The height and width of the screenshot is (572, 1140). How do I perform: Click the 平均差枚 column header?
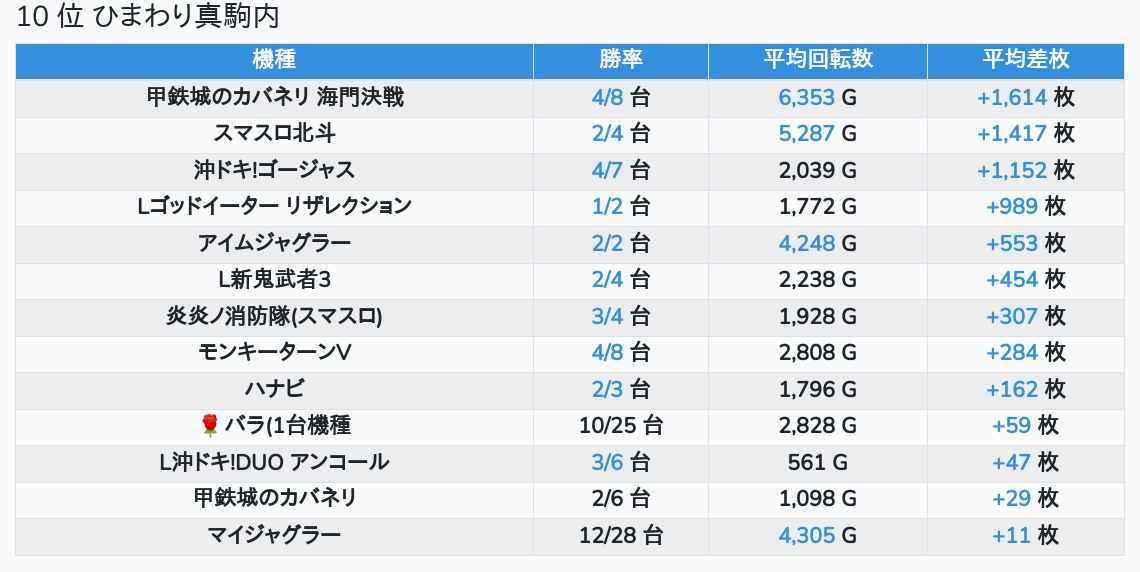coord(1025,60)
